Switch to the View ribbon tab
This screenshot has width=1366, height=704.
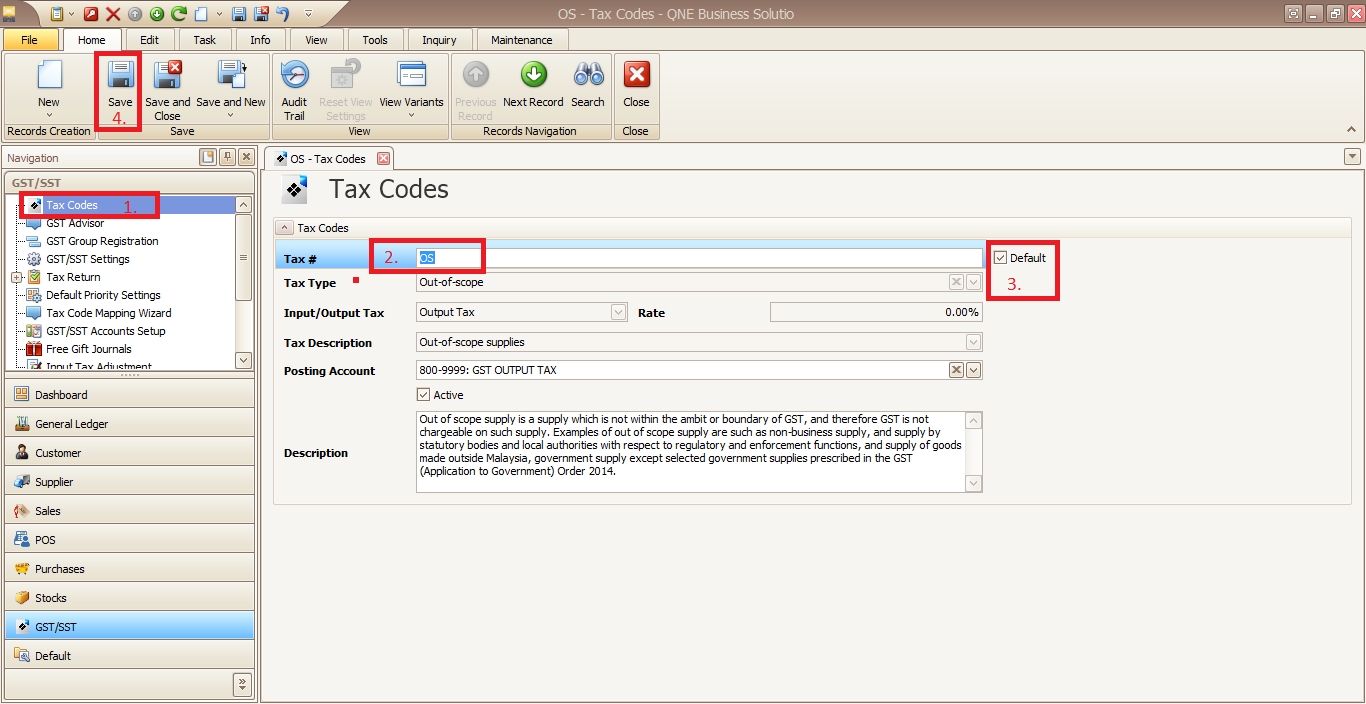pyautogui.click(x=316, y=40)
